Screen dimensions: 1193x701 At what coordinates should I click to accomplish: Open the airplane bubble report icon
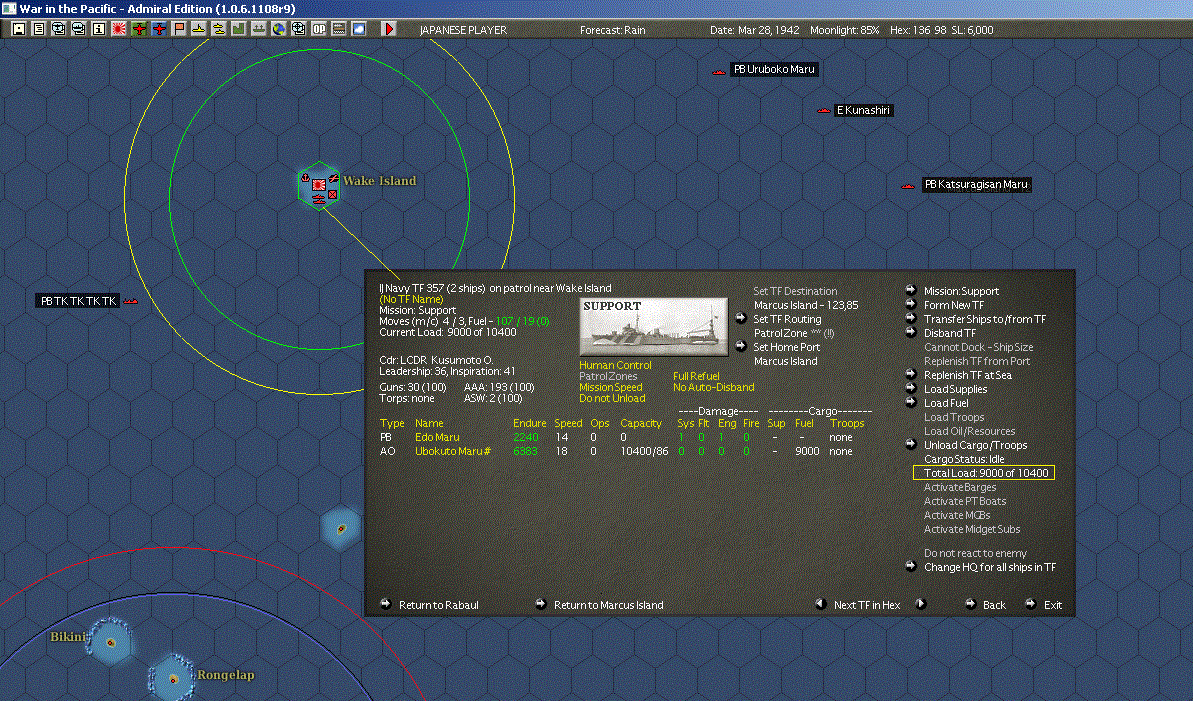click(x=59, y=29)
